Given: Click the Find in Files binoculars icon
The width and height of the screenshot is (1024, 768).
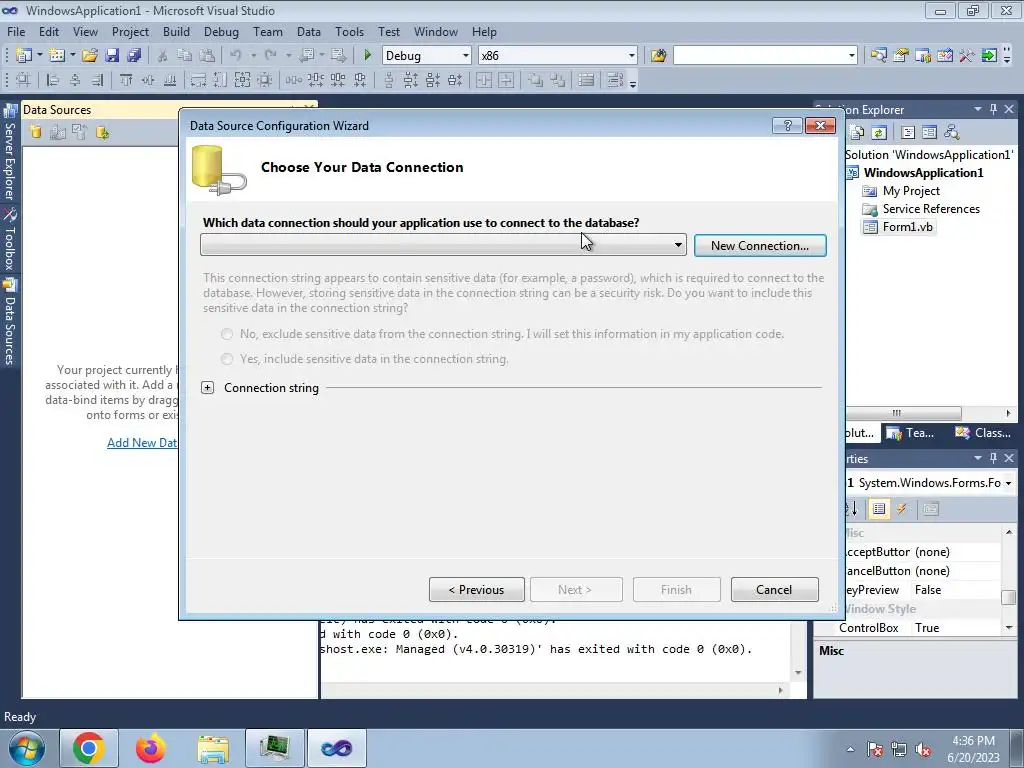Looking at the screenshot, I should pos(658,56).
